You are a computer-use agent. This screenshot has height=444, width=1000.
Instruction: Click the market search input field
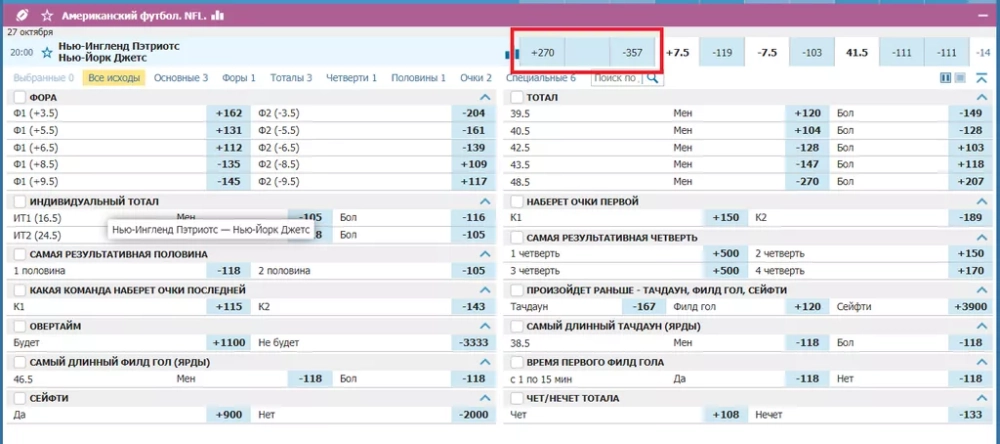[616, 77]
